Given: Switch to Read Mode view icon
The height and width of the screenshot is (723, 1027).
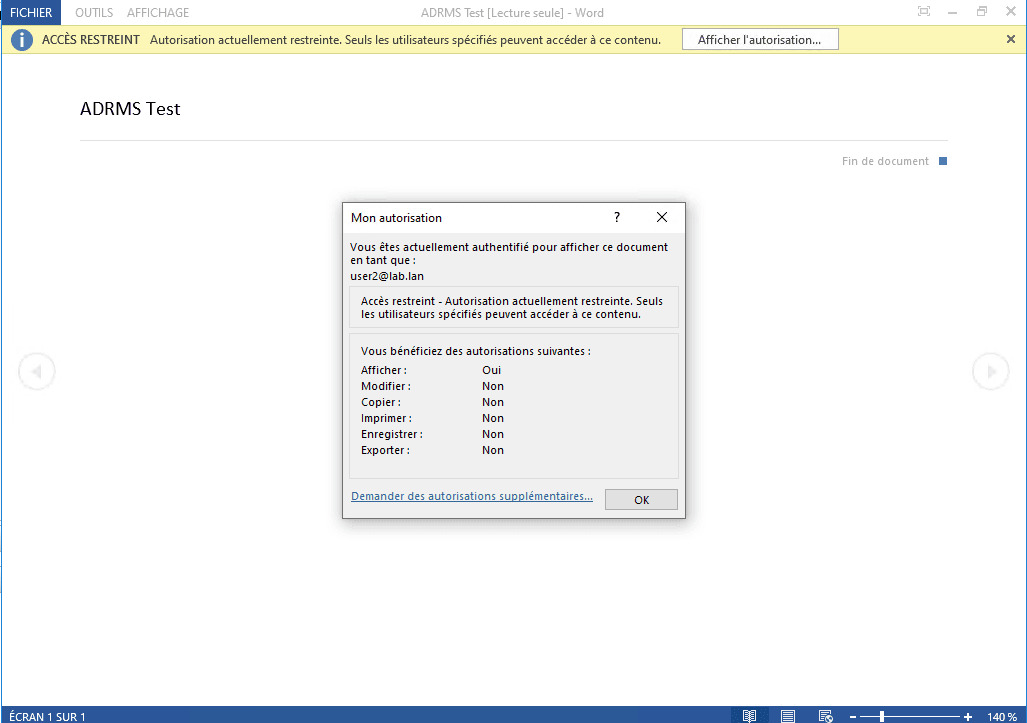Looking at the screenshot, I should coord(749,716).
